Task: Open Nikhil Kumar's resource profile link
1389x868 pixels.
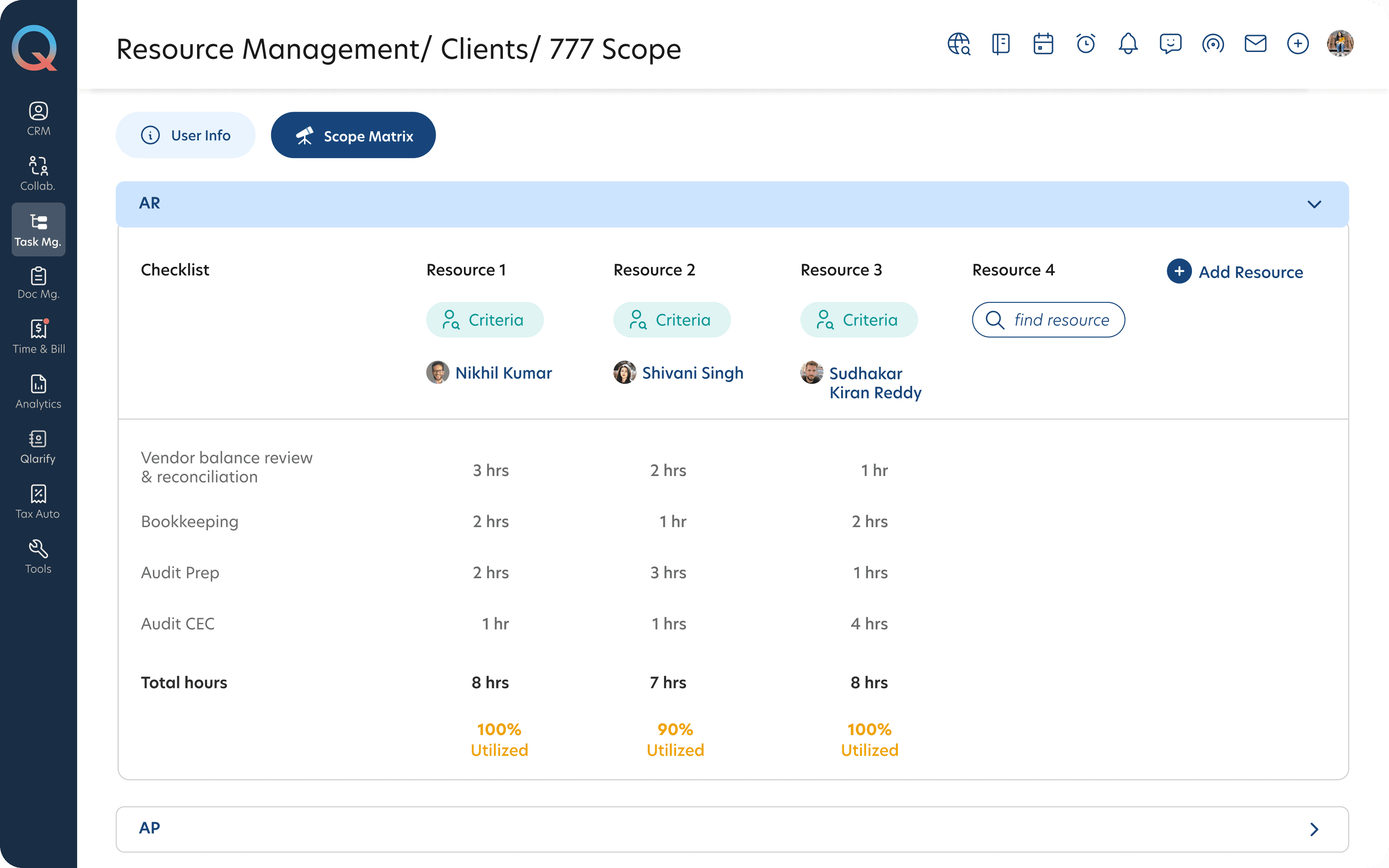Action: tap(503, 373)
